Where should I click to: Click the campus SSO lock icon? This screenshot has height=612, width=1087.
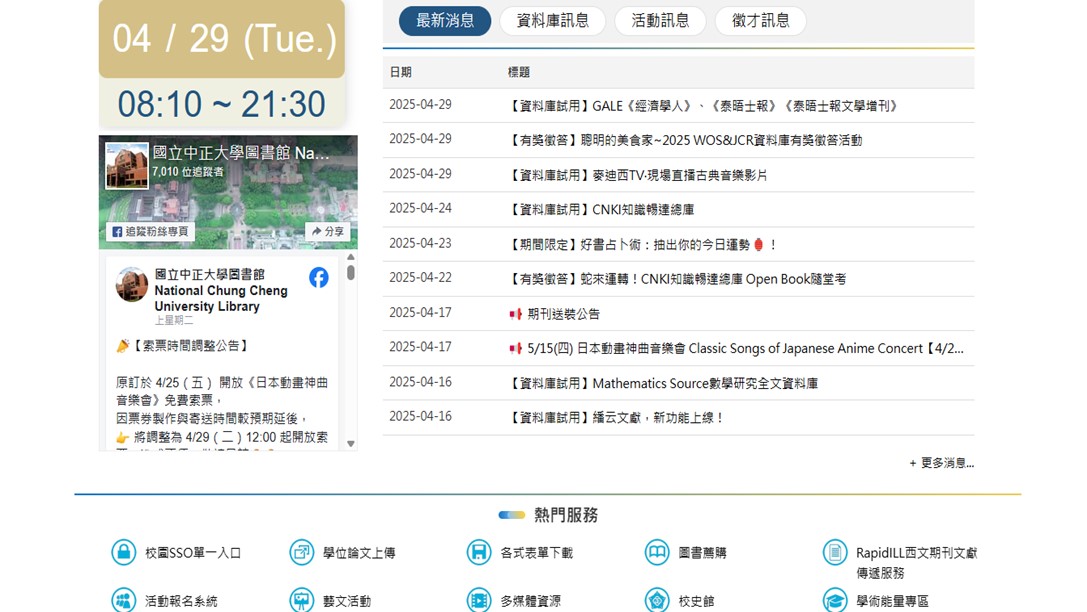(124, 552)
